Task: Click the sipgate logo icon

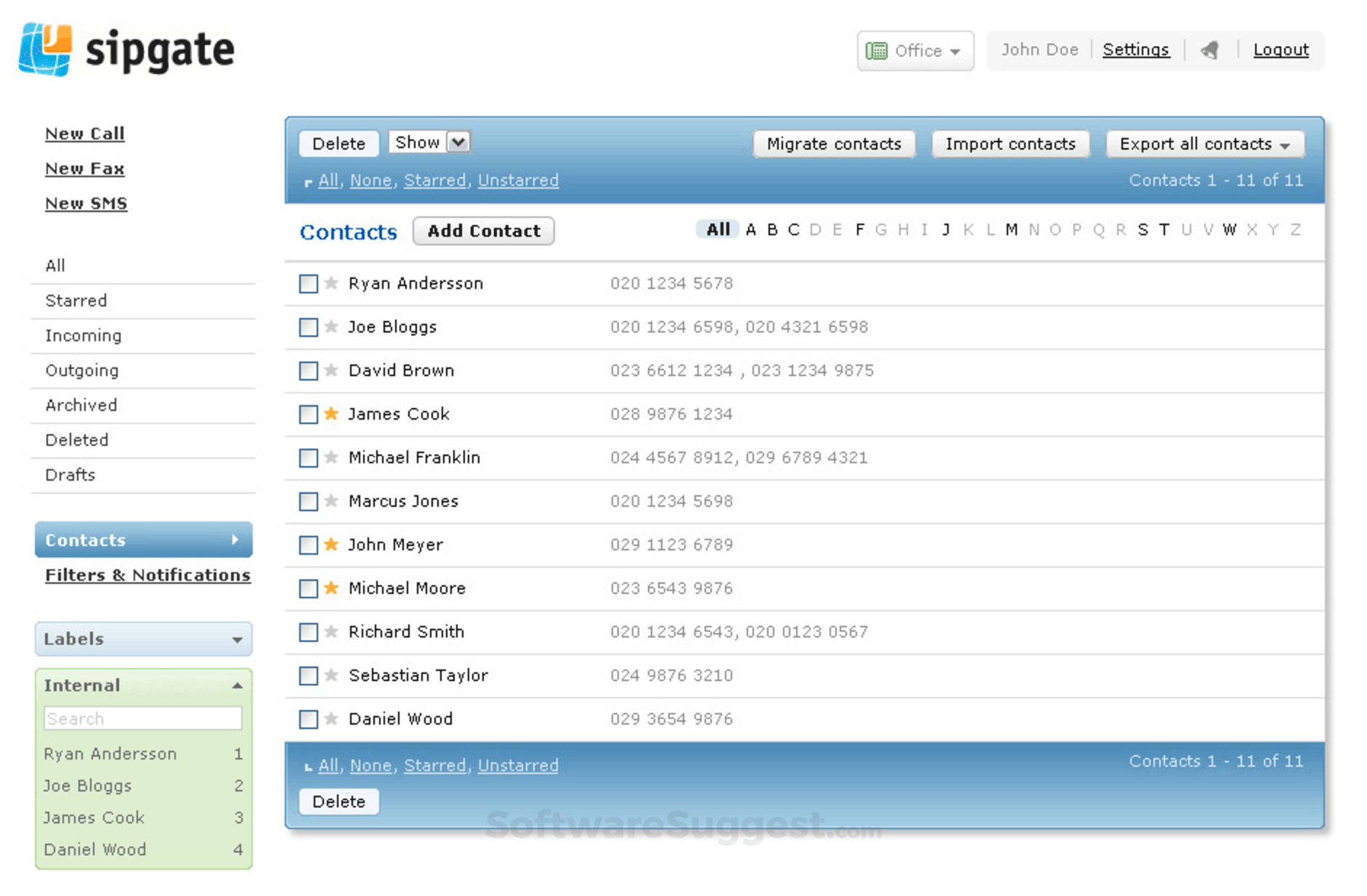Action: [x=46, y=49]
